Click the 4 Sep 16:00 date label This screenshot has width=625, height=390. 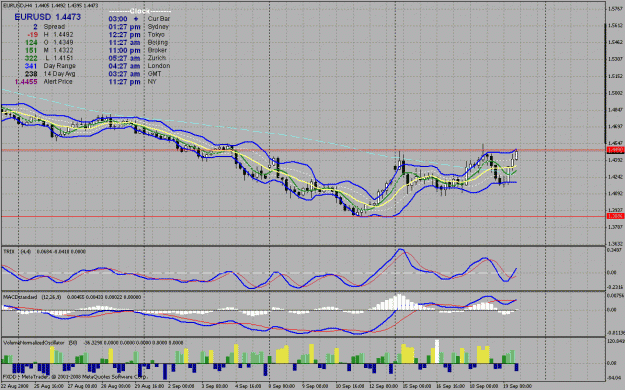(x=248, y=386)
